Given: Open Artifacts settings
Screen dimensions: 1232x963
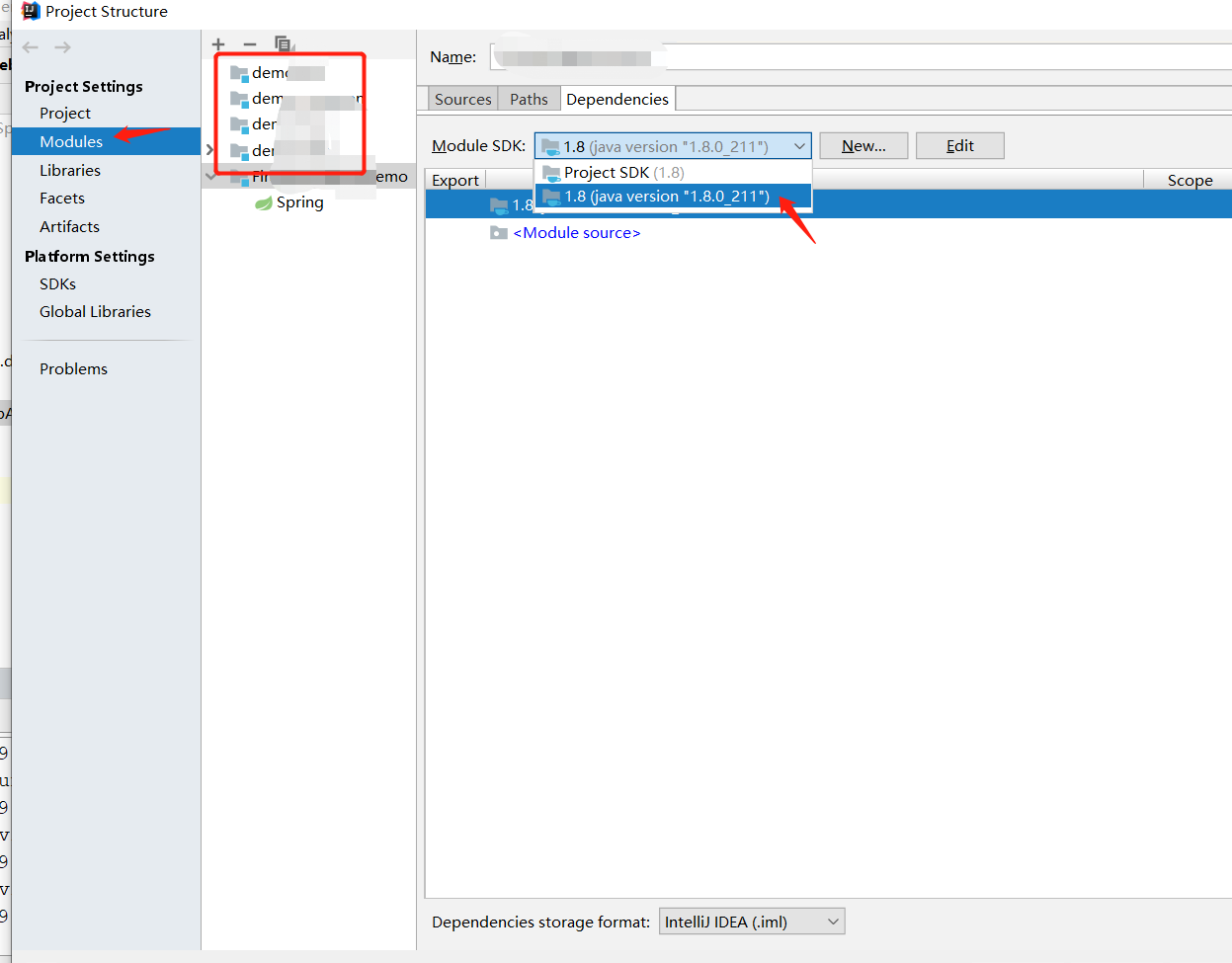Looking at the screenshot, I should 69,227.
